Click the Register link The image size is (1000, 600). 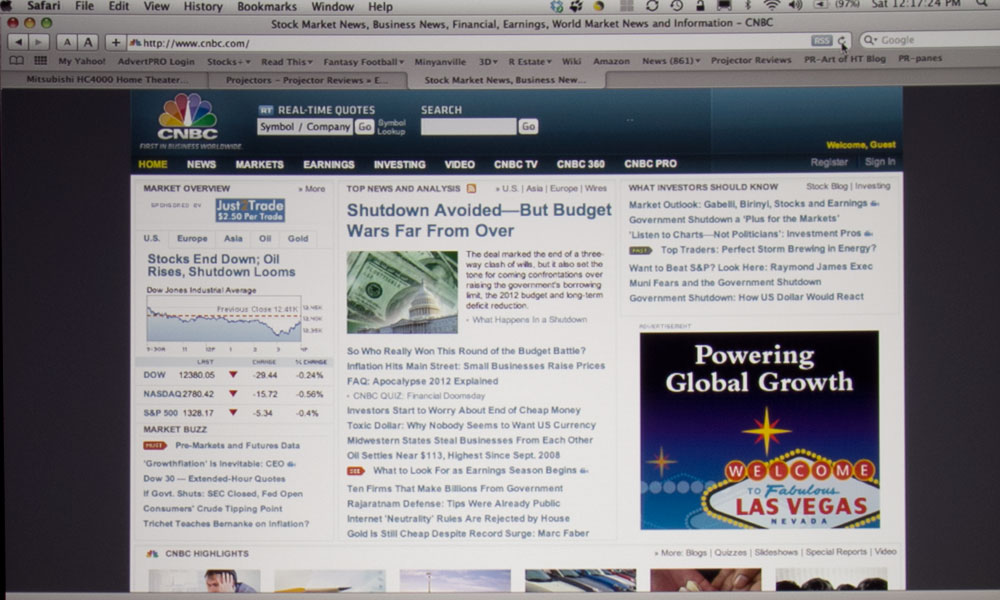pyautogui.click(x=829, y=162)
